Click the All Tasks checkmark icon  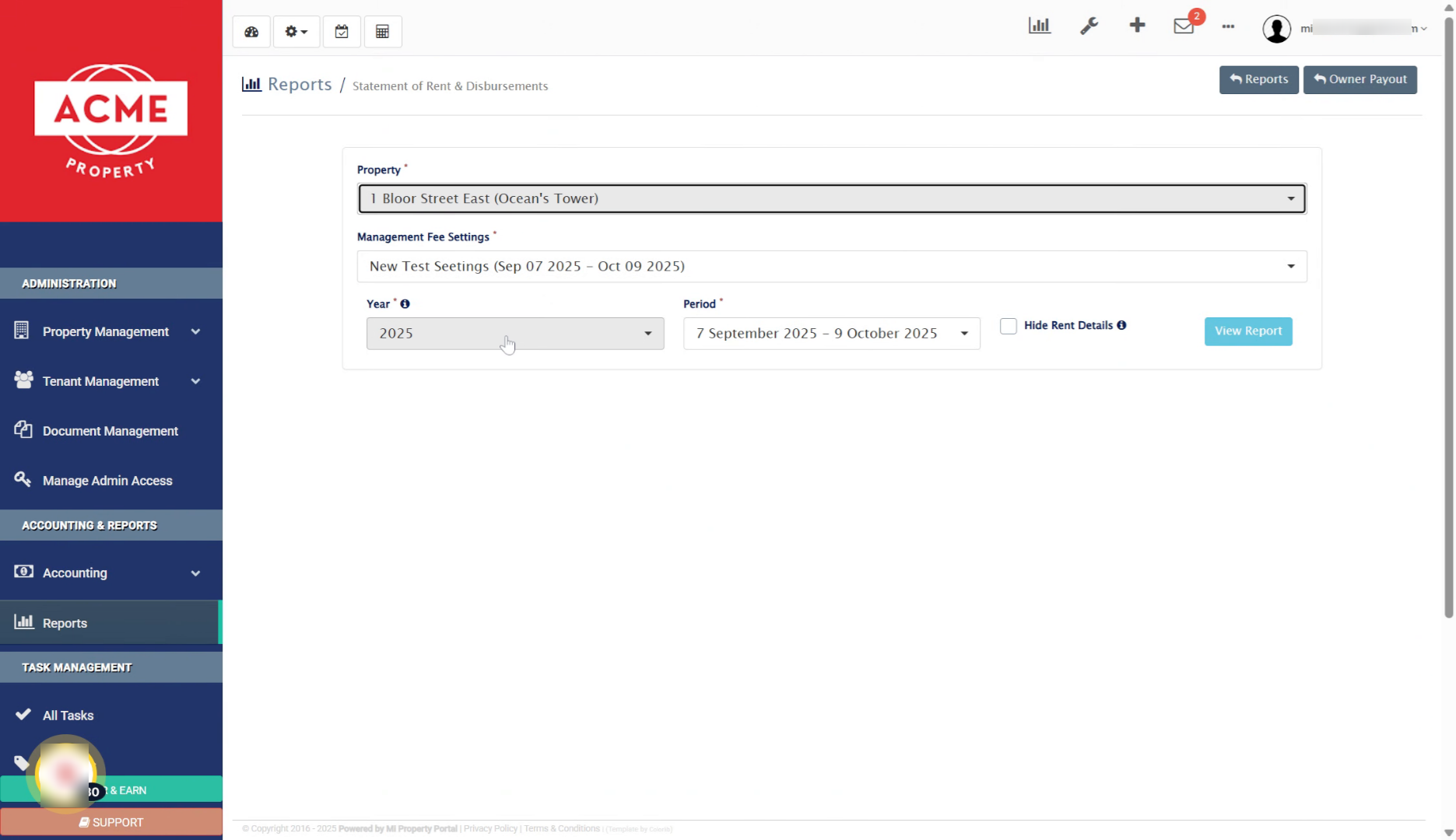pos(23,714)
